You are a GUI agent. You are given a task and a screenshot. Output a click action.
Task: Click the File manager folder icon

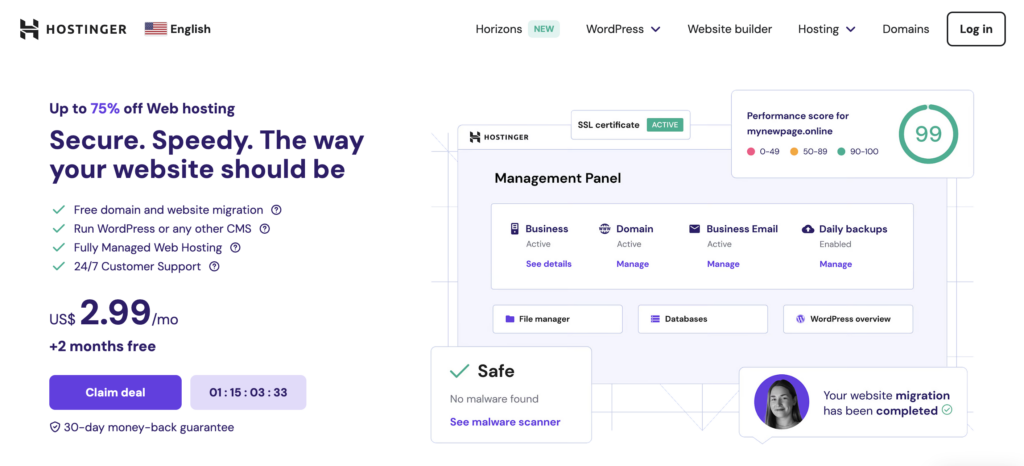click(x=510, y=319)
